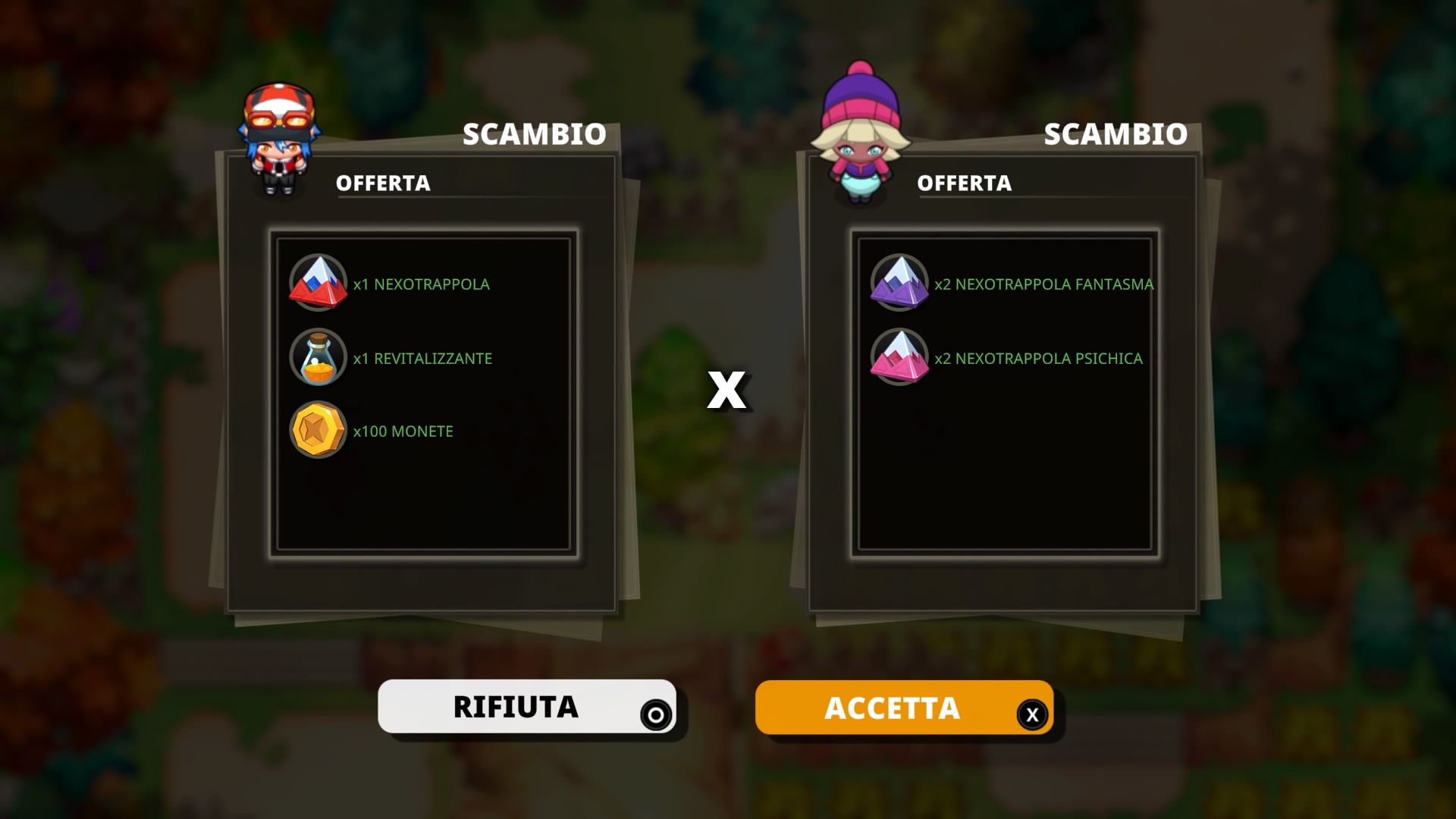The image size is (1456, 819).
Task: Click the pink Nexotrappola Psichica icon
Action: point(899,356)
